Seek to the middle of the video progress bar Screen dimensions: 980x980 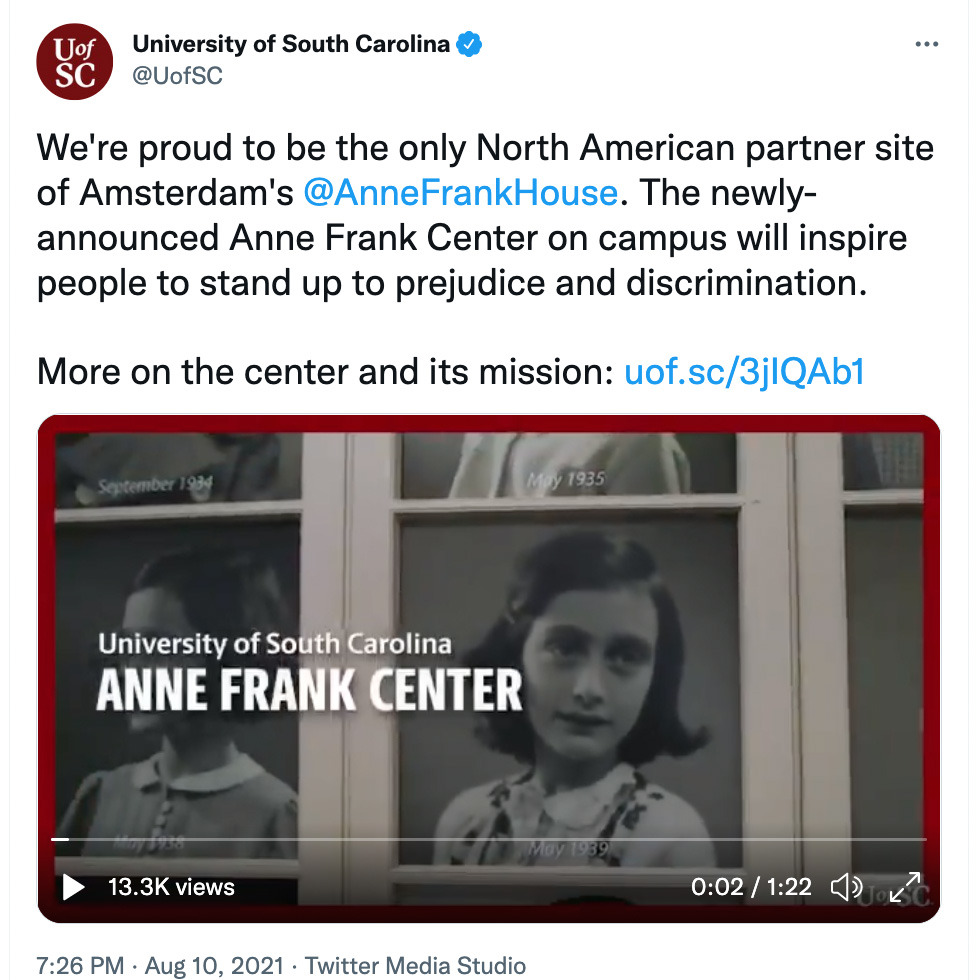point(489,839)
